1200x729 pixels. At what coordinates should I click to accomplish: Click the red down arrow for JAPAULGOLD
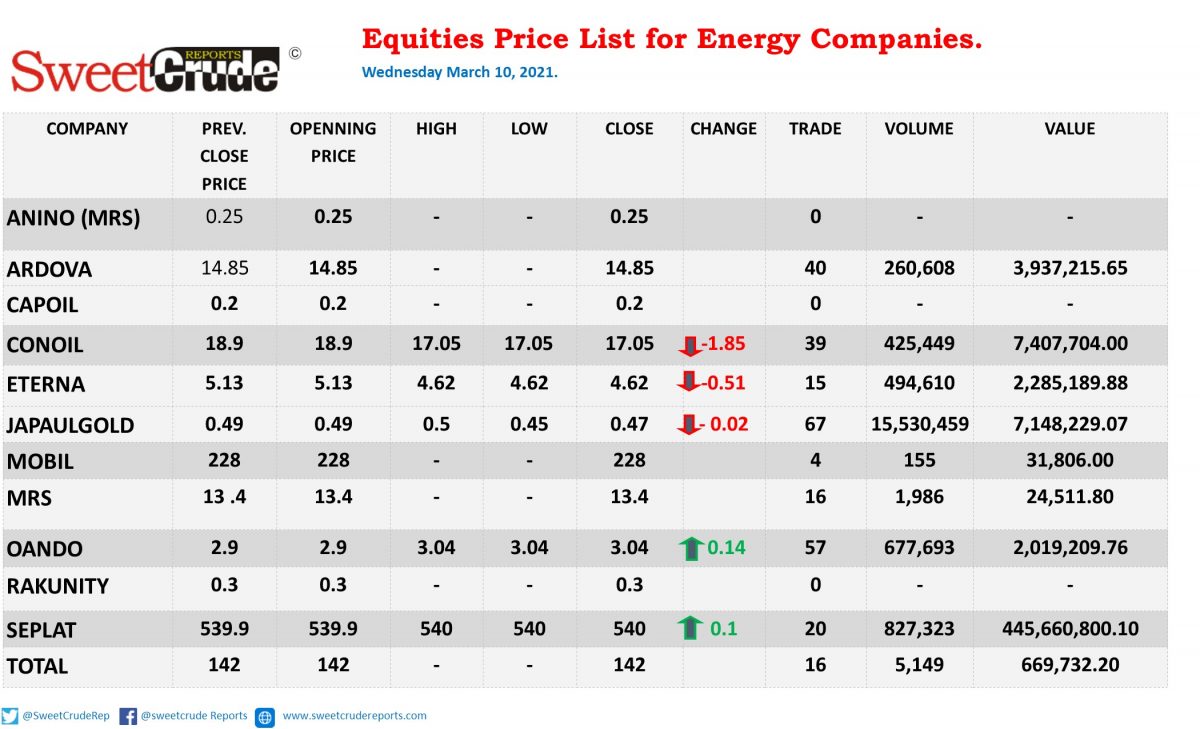(689, 424)
